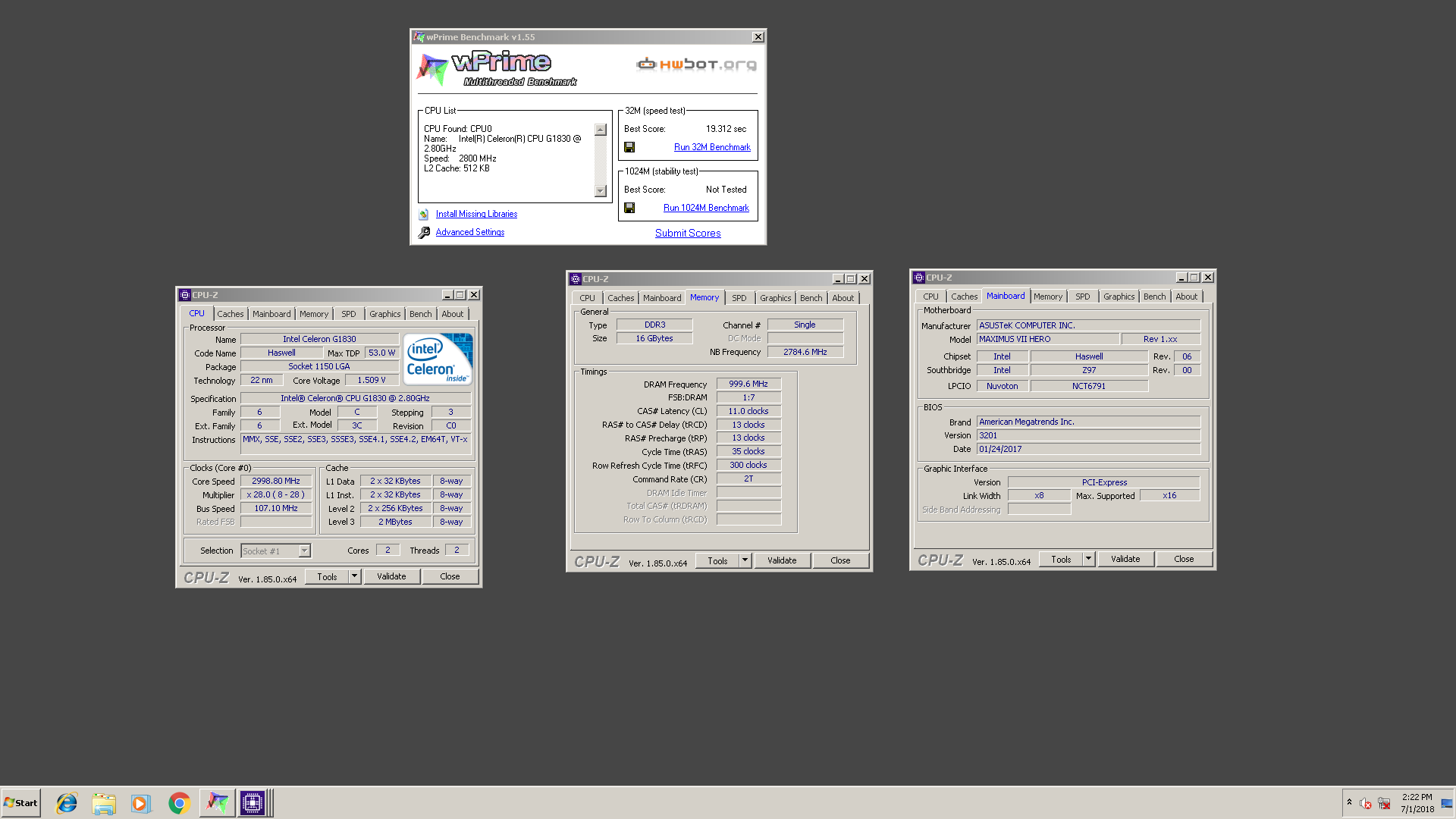Click the network tray icon
Image resolution: width=1456 pixels, height=819 pixels.
(x=1384, y=803)
